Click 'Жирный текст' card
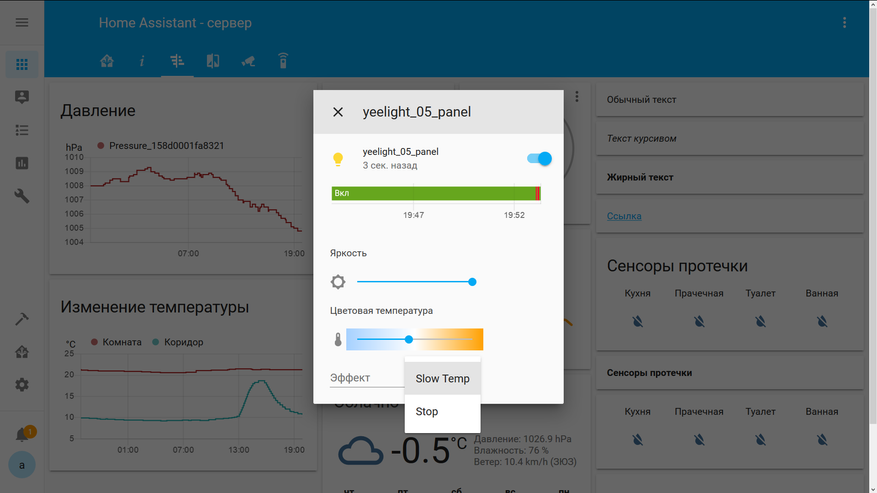Image resolution: width=877 pixels, height=493 pixels. tap(730, 177)
